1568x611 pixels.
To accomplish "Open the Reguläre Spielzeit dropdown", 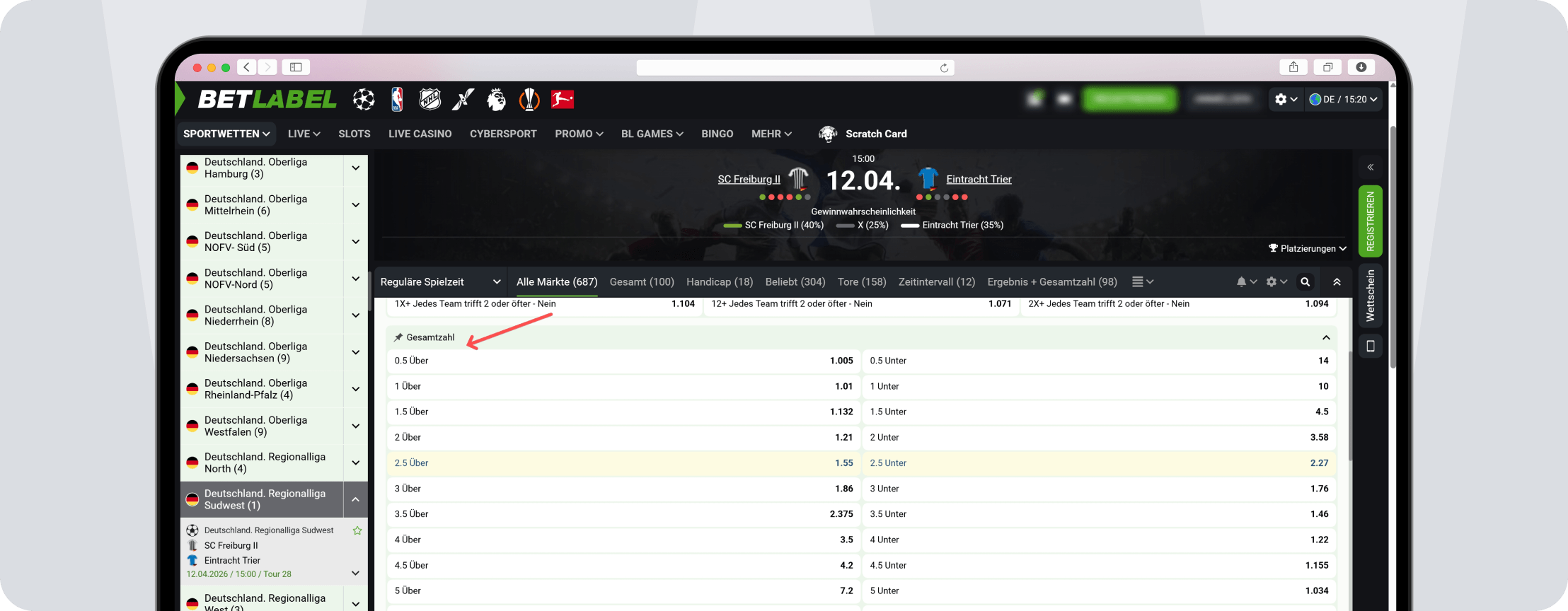I will click(x=440, y=282).
